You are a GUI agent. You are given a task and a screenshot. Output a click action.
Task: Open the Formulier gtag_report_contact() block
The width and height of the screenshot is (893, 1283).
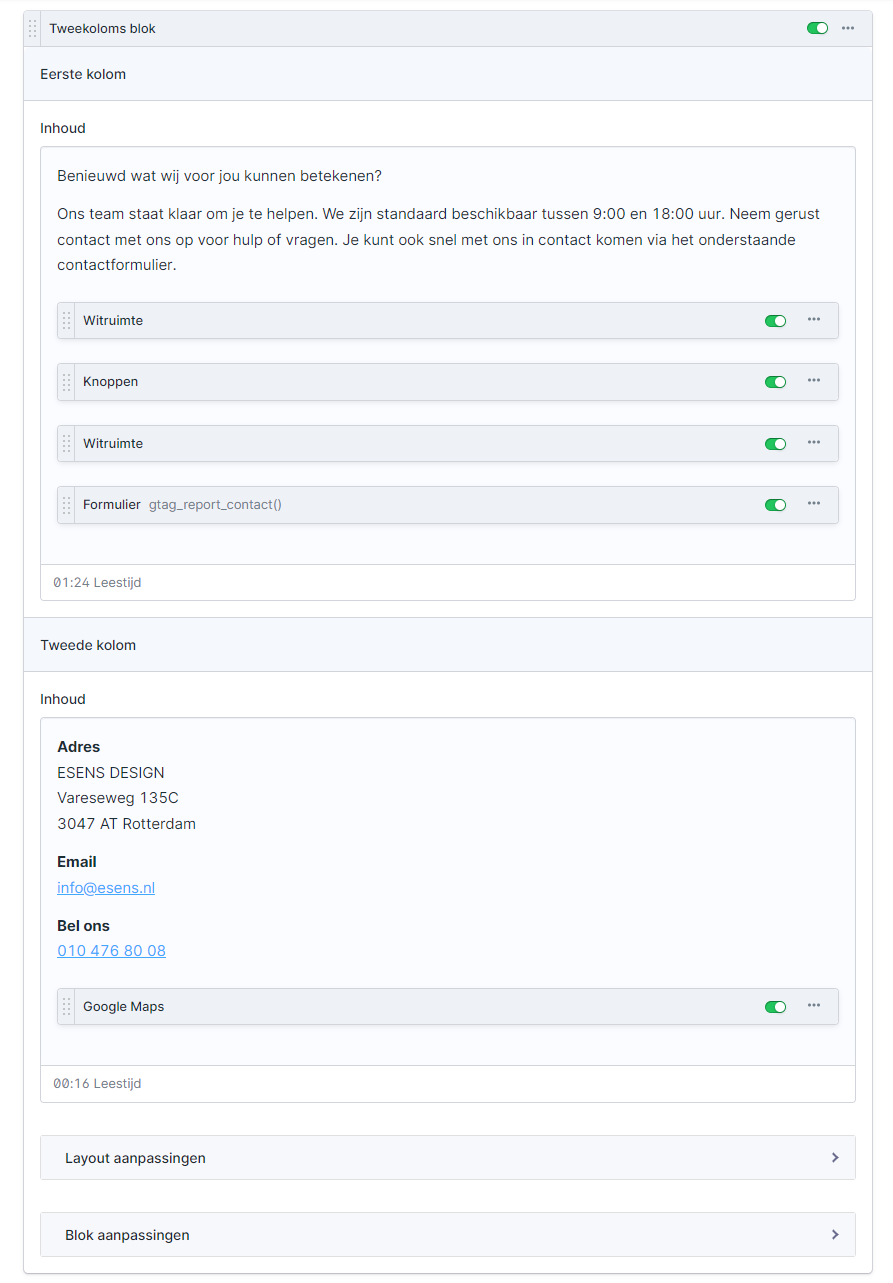click(x=400, y=505)
